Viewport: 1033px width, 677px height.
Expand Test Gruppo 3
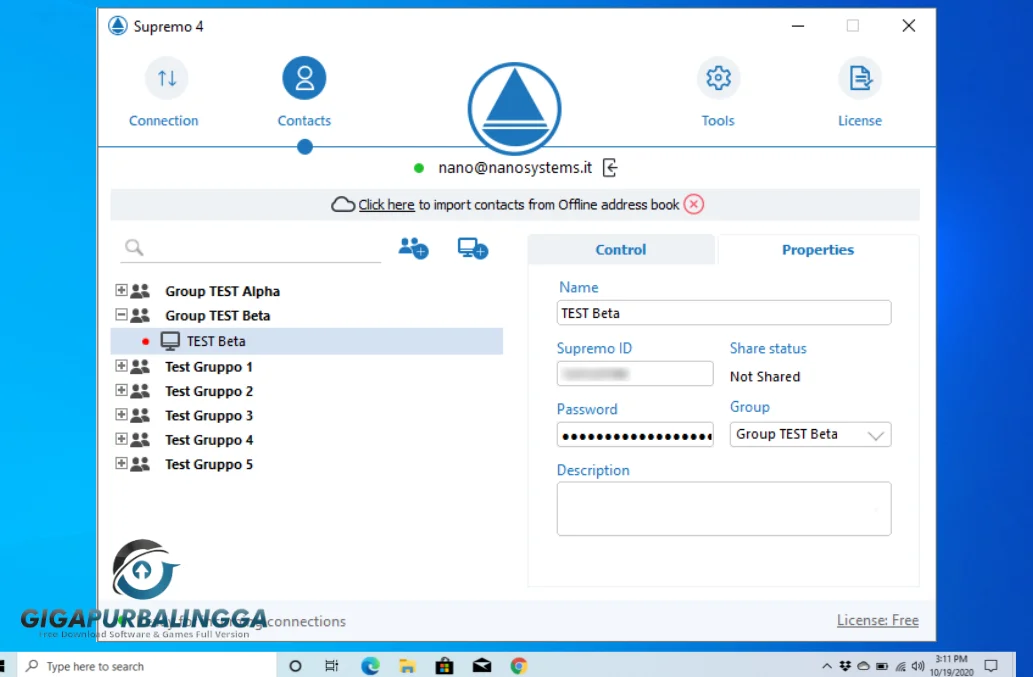coord(121,414)
